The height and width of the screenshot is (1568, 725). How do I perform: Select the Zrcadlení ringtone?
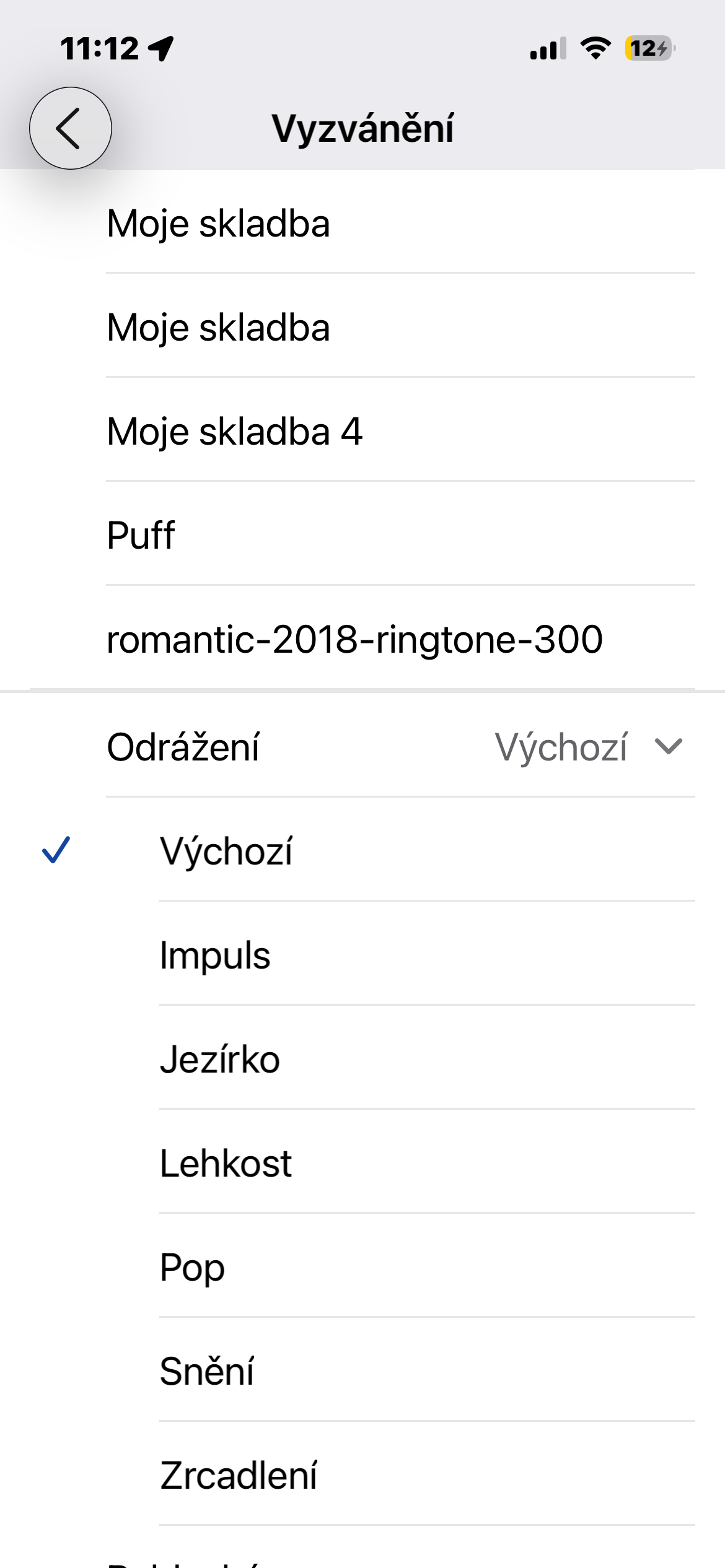click(239, 1475)
